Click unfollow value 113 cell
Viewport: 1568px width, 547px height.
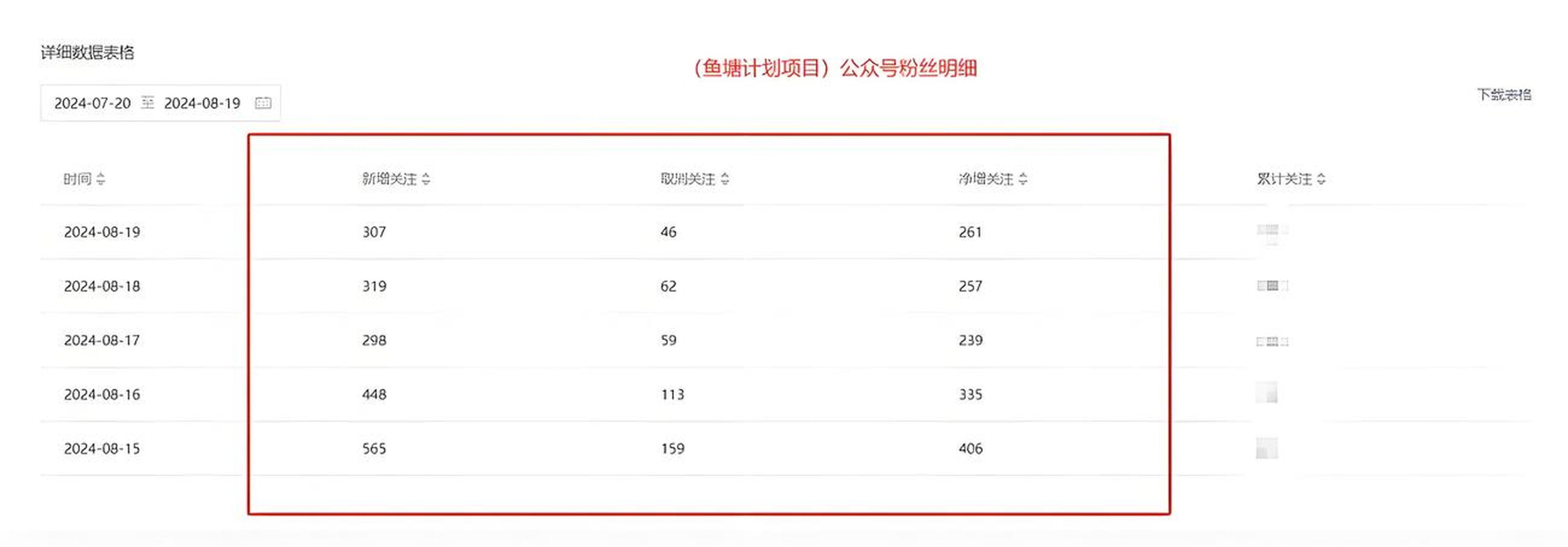coord(673,394)
